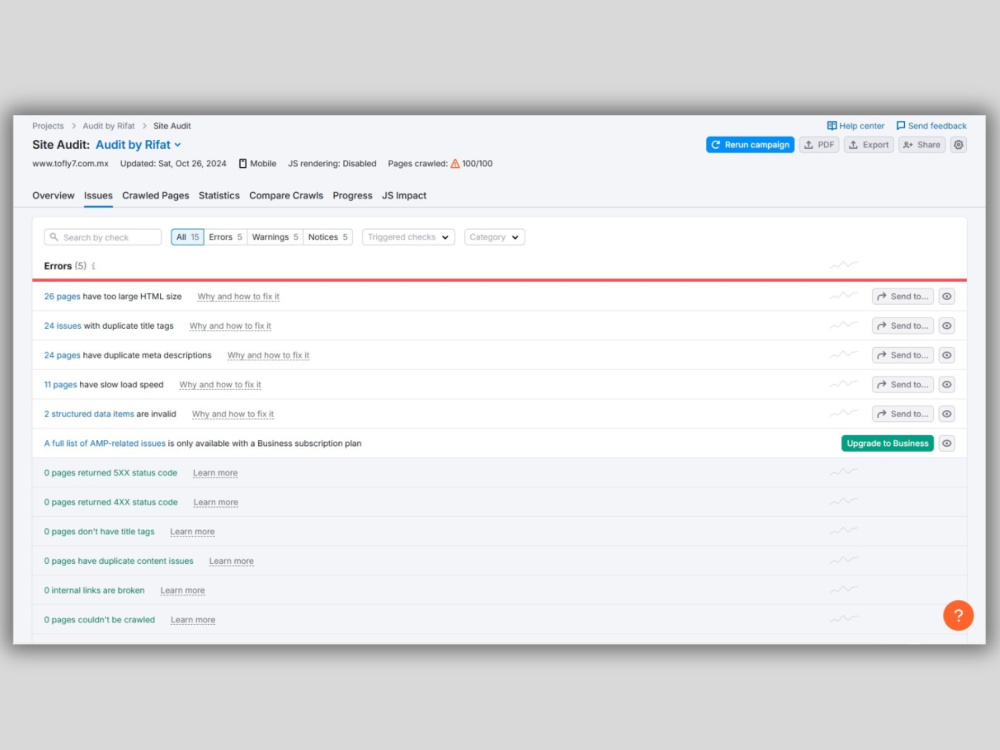Open the Progress tab
The width and height of the screenshot is (1000, 750).
click(352, 196)
